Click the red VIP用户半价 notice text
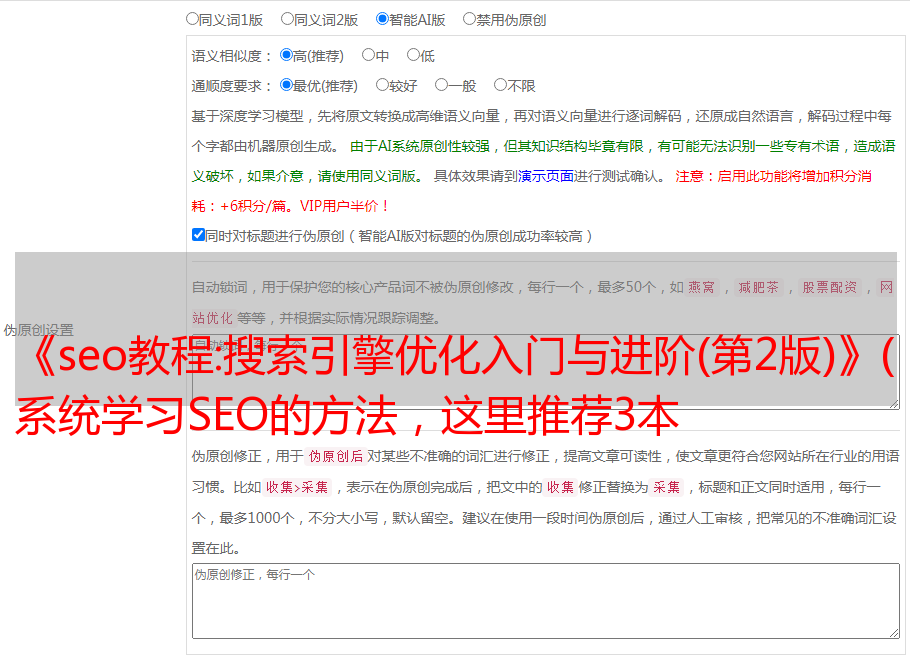The image size is (911, 658). point(344,206)
